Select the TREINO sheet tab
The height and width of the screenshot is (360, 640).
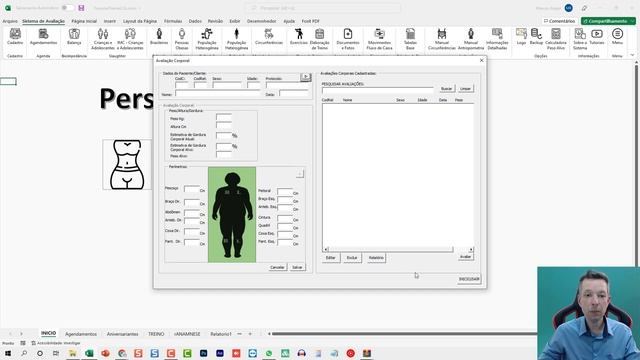coord(156,334)
